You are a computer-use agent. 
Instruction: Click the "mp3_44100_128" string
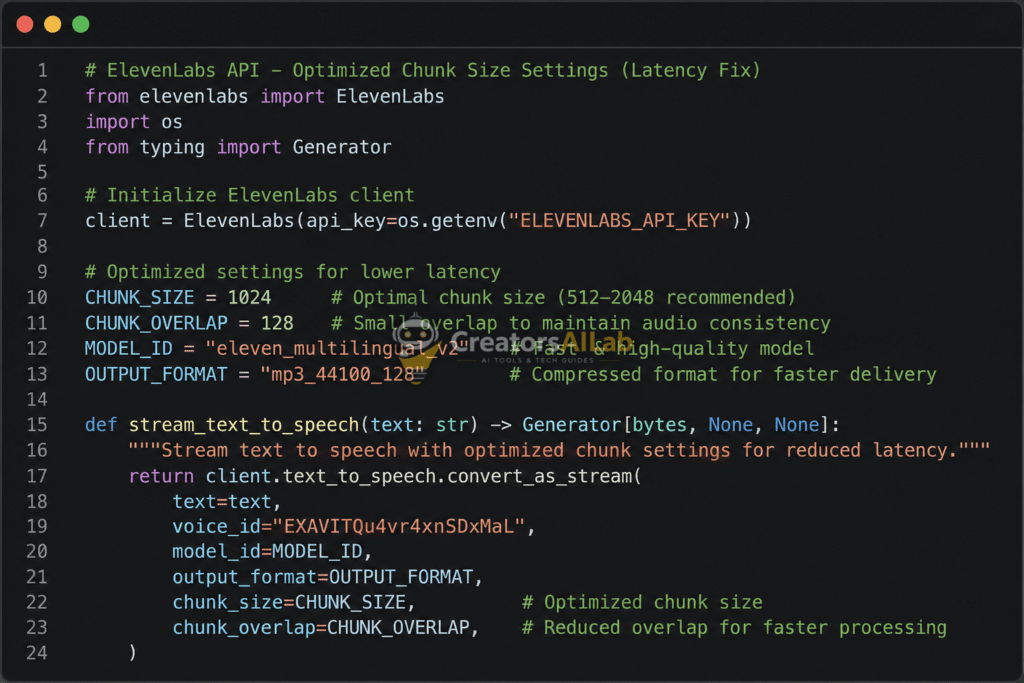point(343,374)
